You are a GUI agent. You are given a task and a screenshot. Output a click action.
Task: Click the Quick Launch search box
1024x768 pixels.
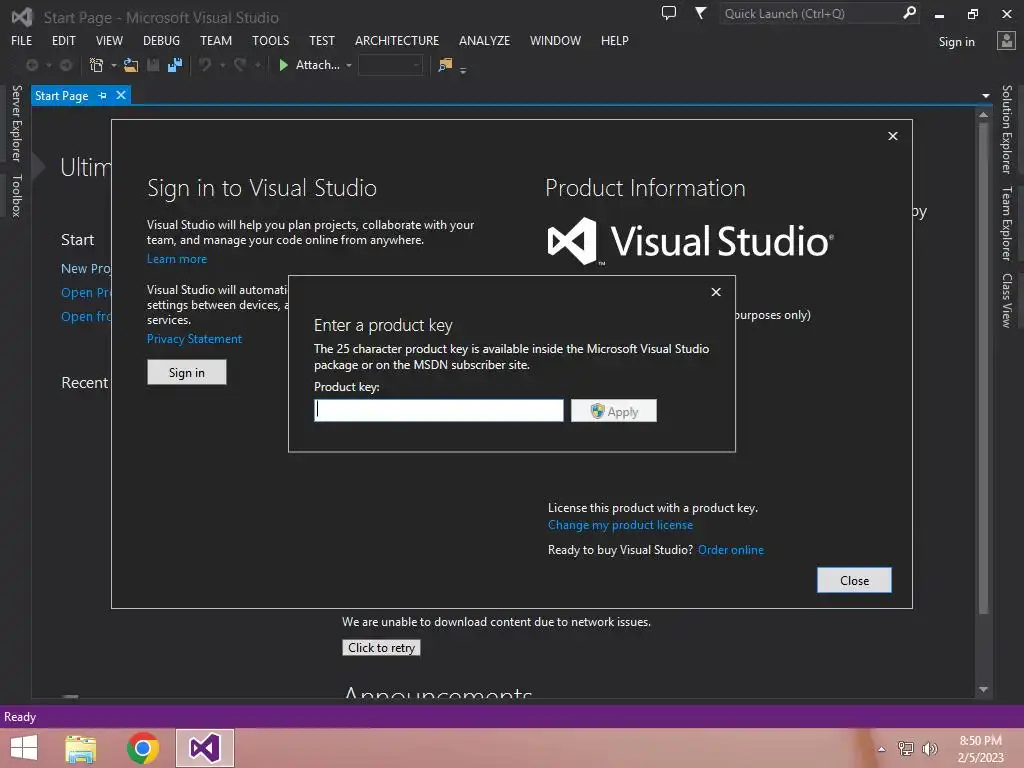point(812,14)
